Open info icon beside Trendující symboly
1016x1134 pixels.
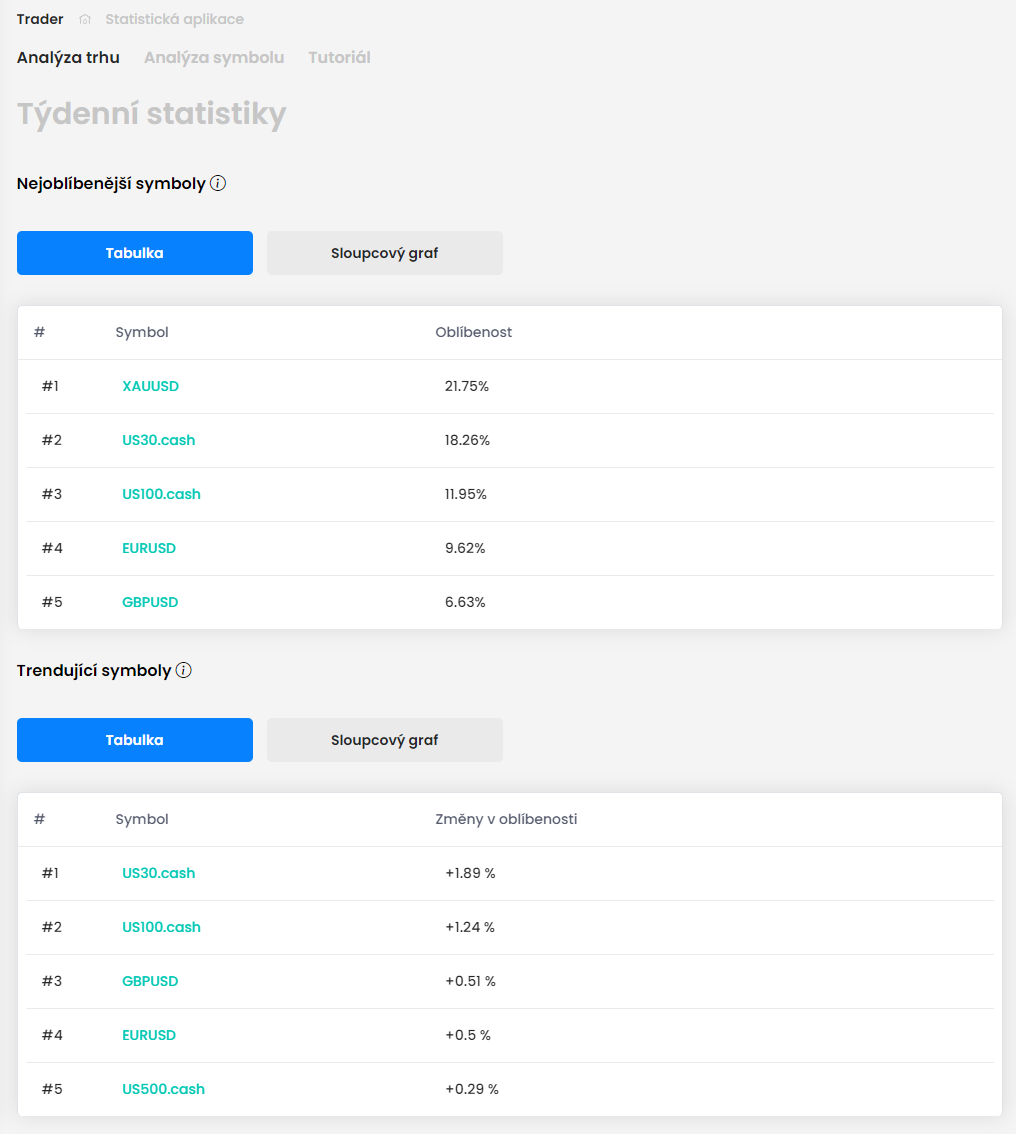tap(184, 670)
